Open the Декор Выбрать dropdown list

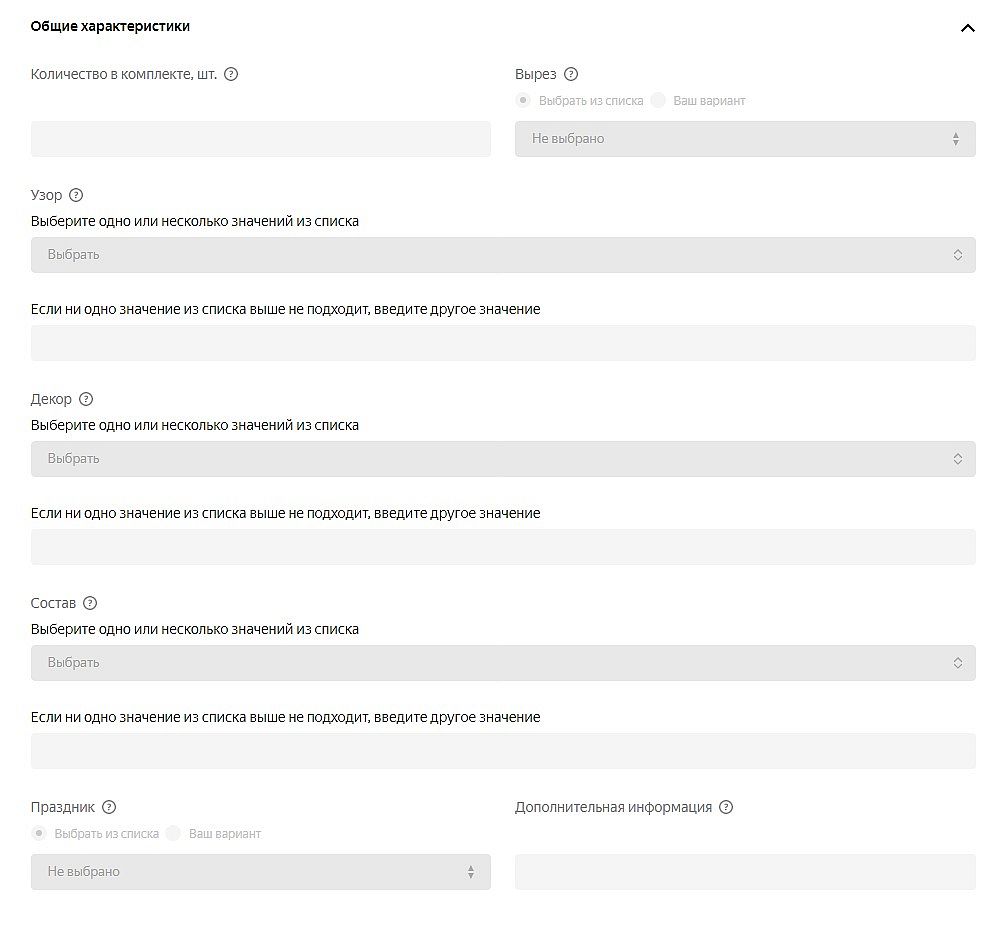tap(503, 459)
